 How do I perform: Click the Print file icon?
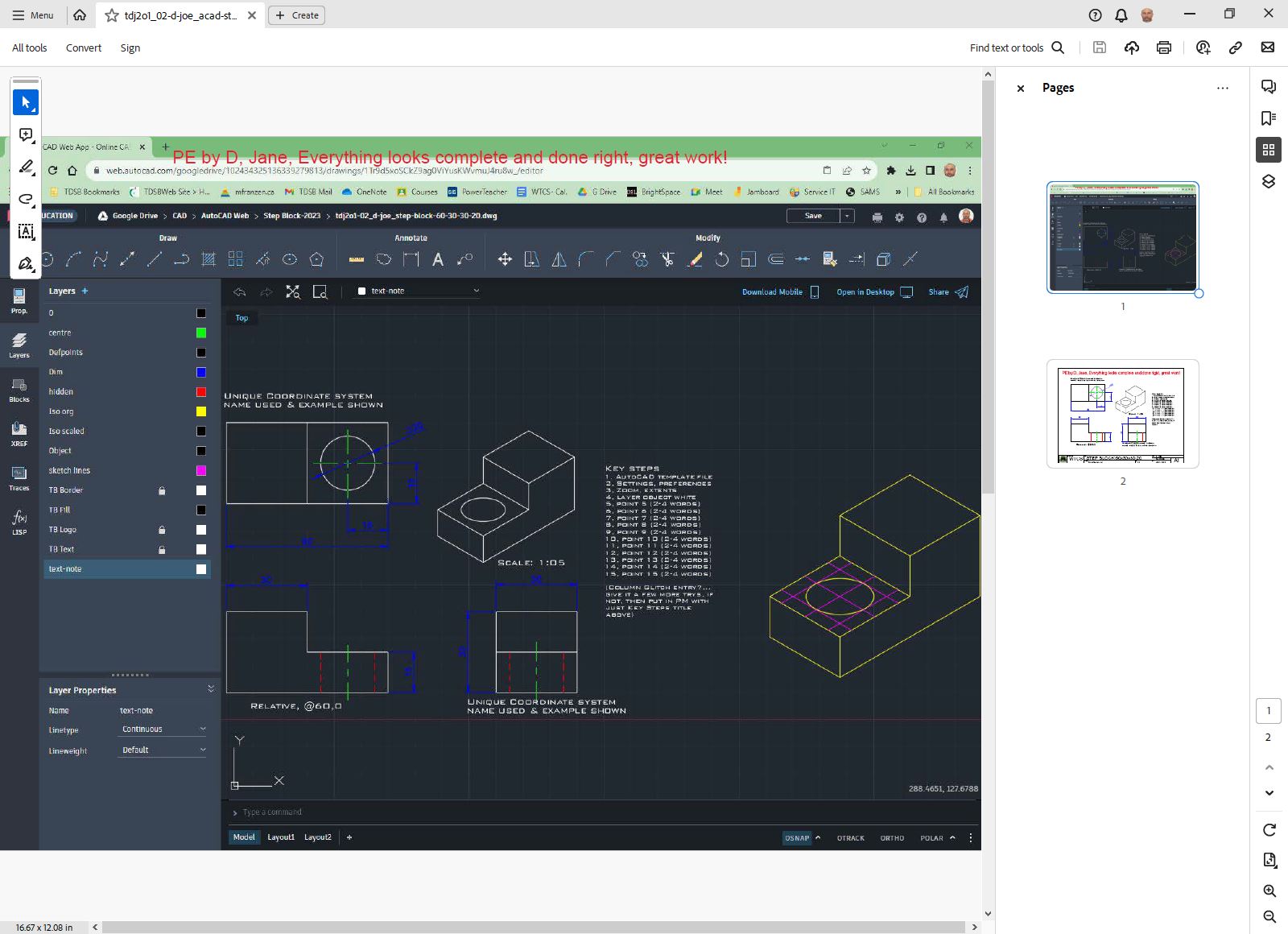pyautogui.click(x=1163, y=48)
